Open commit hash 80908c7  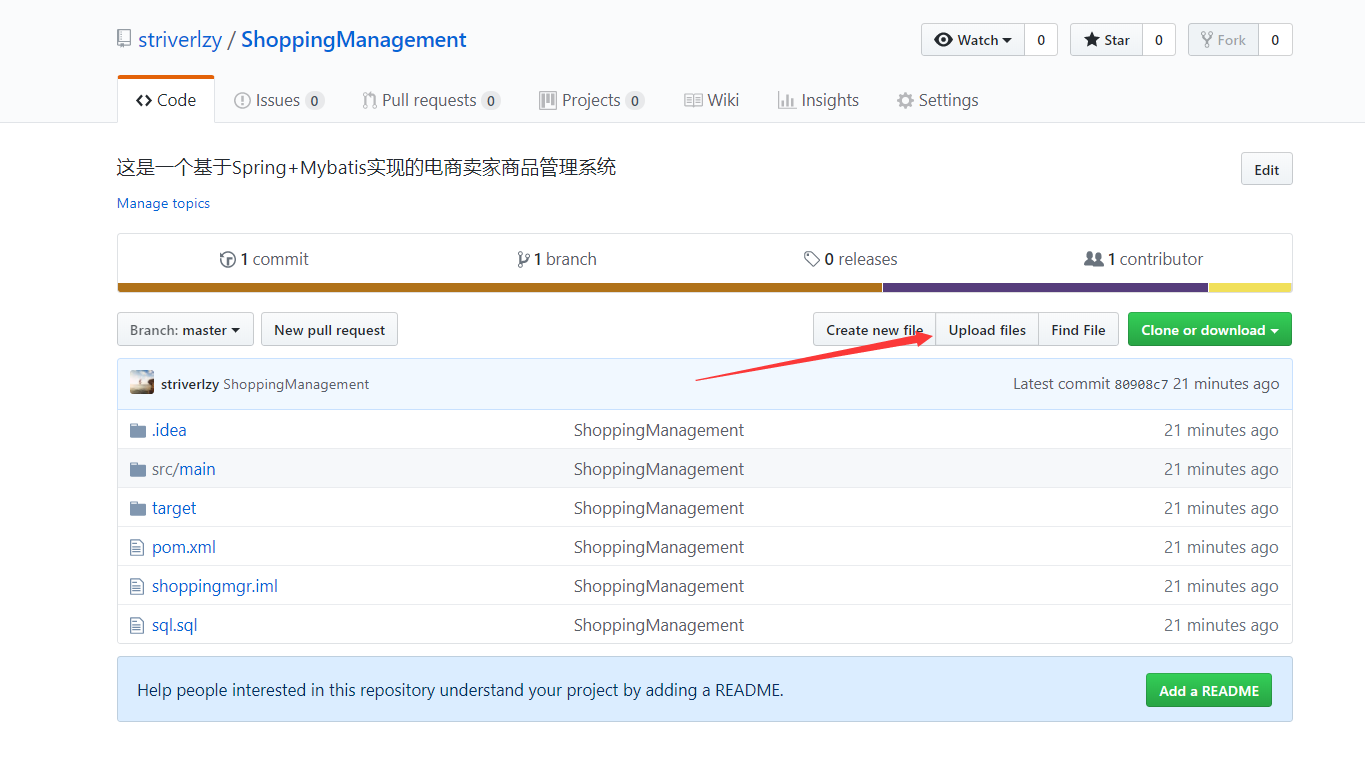click(1141, 384)
